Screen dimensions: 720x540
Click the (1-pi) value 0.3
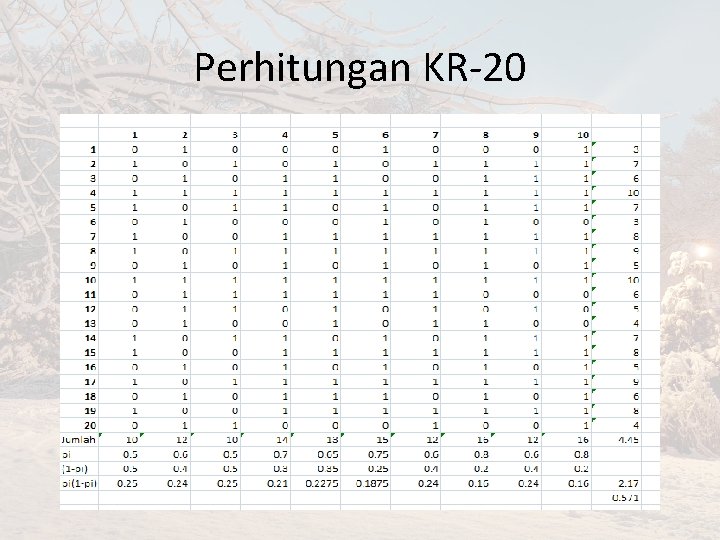[280, 469]
